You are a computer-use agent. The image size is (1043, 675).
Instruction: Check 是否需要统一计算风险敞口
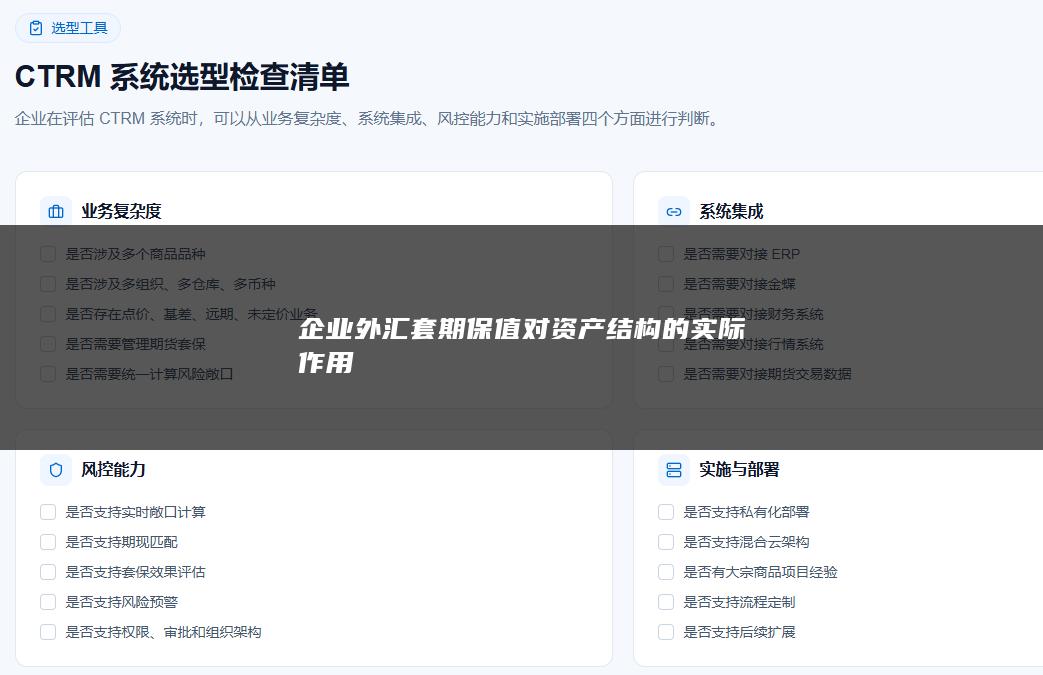[x=48, y=374]
